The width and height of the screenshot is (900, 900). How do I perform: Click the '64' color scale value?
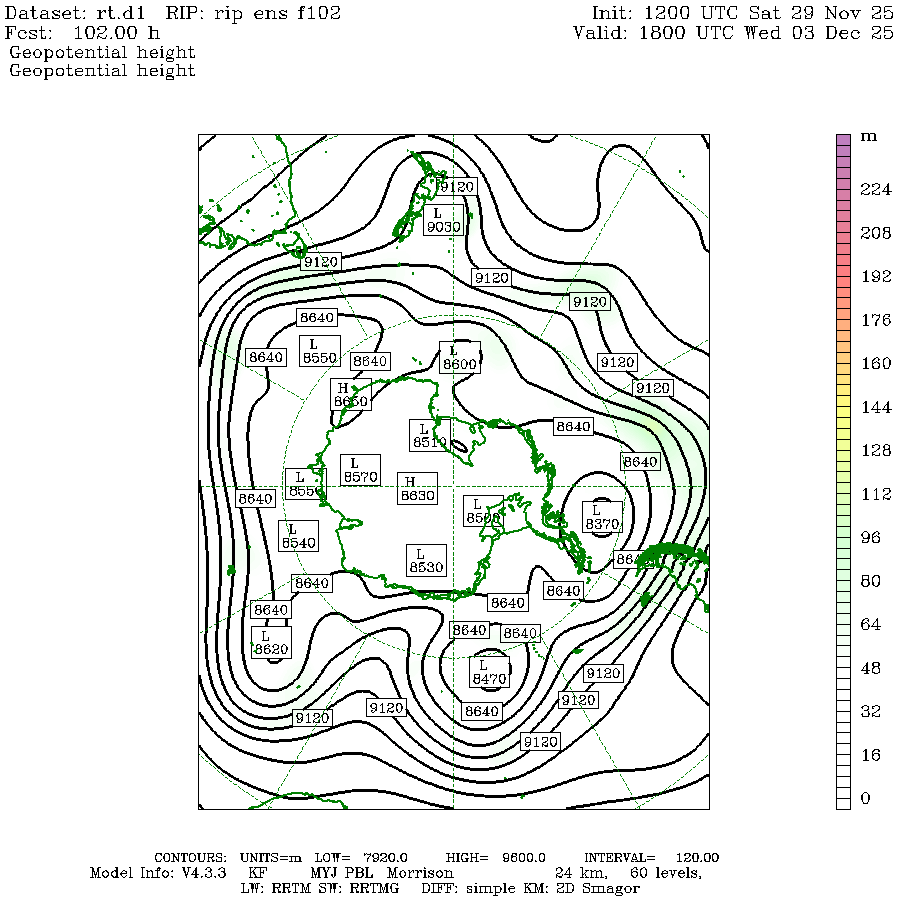(x=870, y=624)
